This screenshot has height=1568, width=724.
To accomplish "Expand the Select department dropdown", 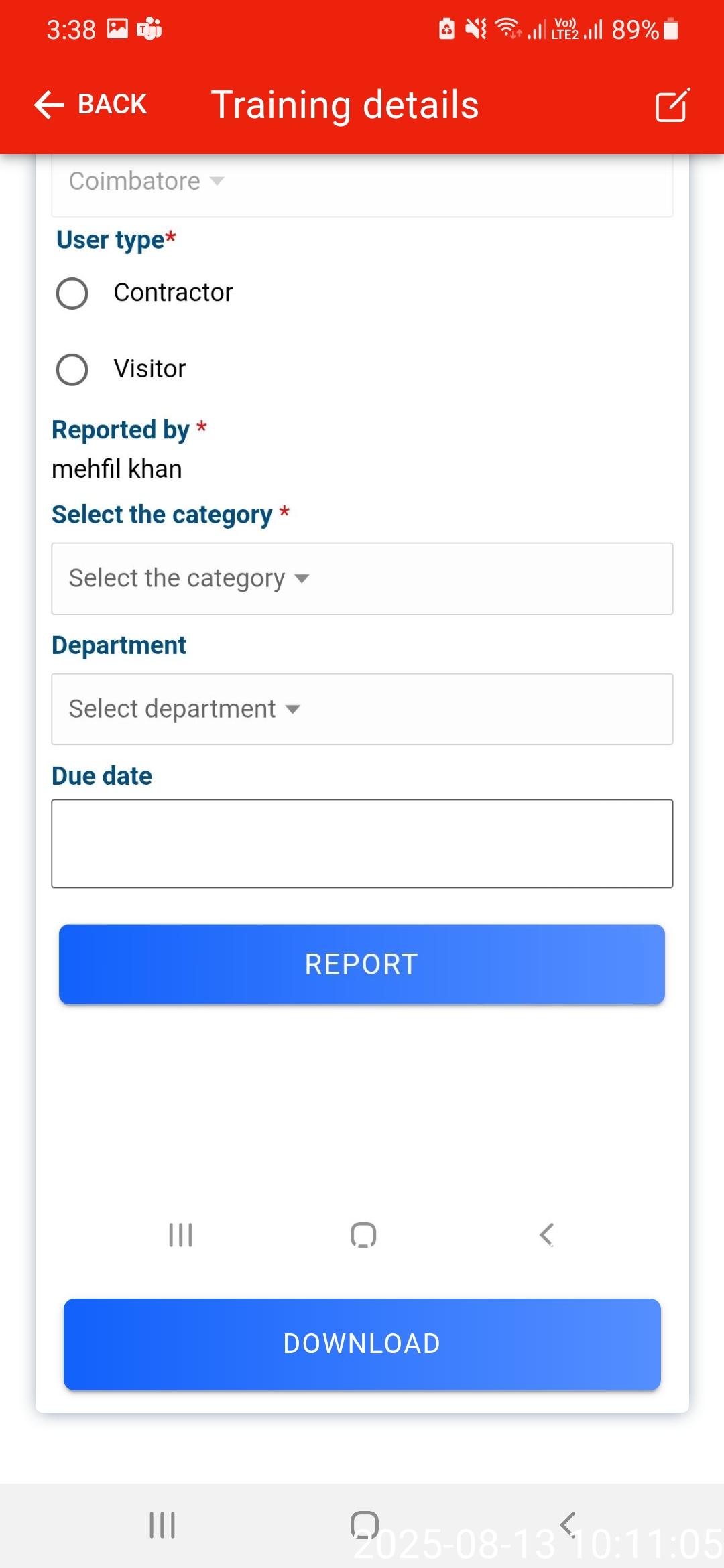I will (x=362, y=709).
